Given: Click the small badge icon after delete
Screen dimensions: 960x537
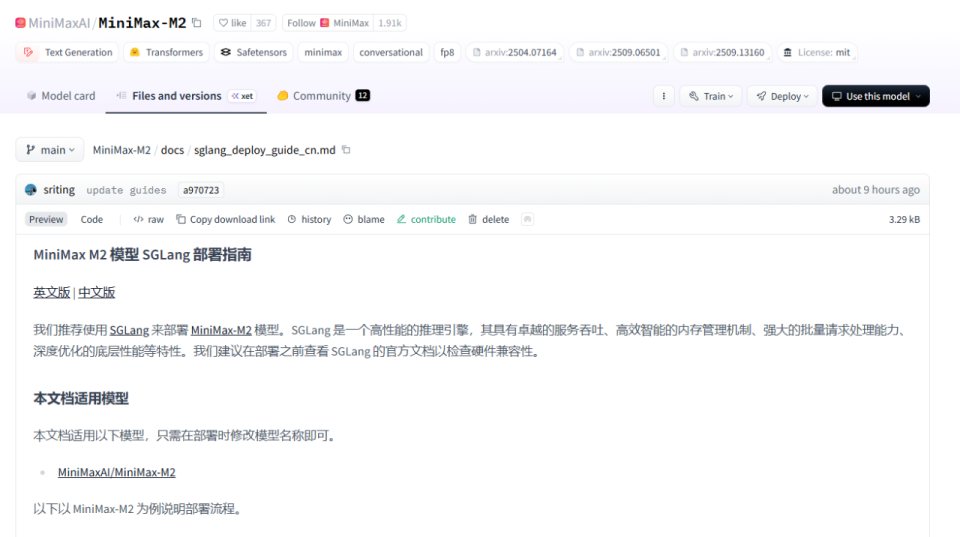Looking at the screenshot, I should click(527, 219).
